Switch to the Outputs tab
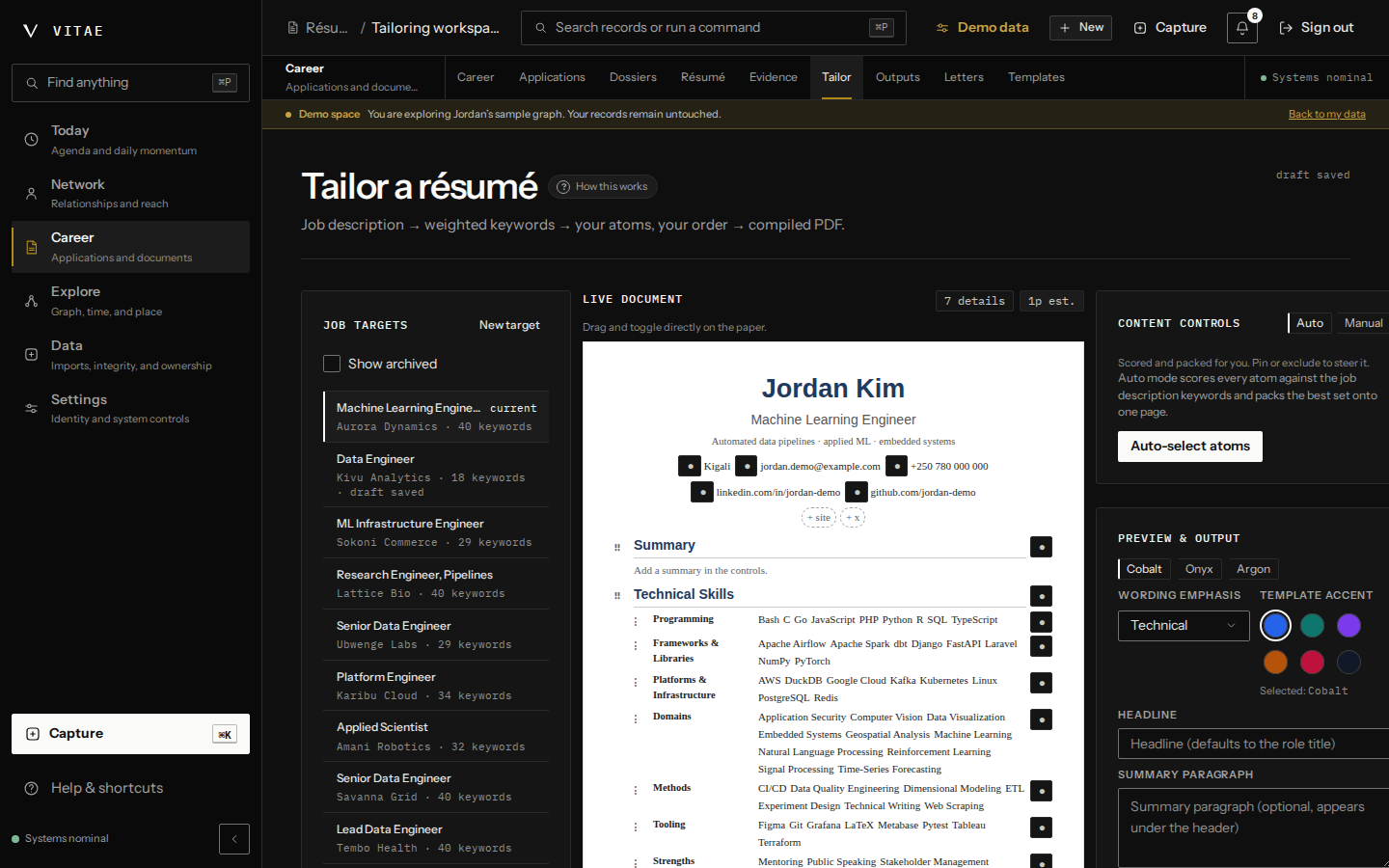This screenshot has width=1389, height=868. (x=897, y=77)
